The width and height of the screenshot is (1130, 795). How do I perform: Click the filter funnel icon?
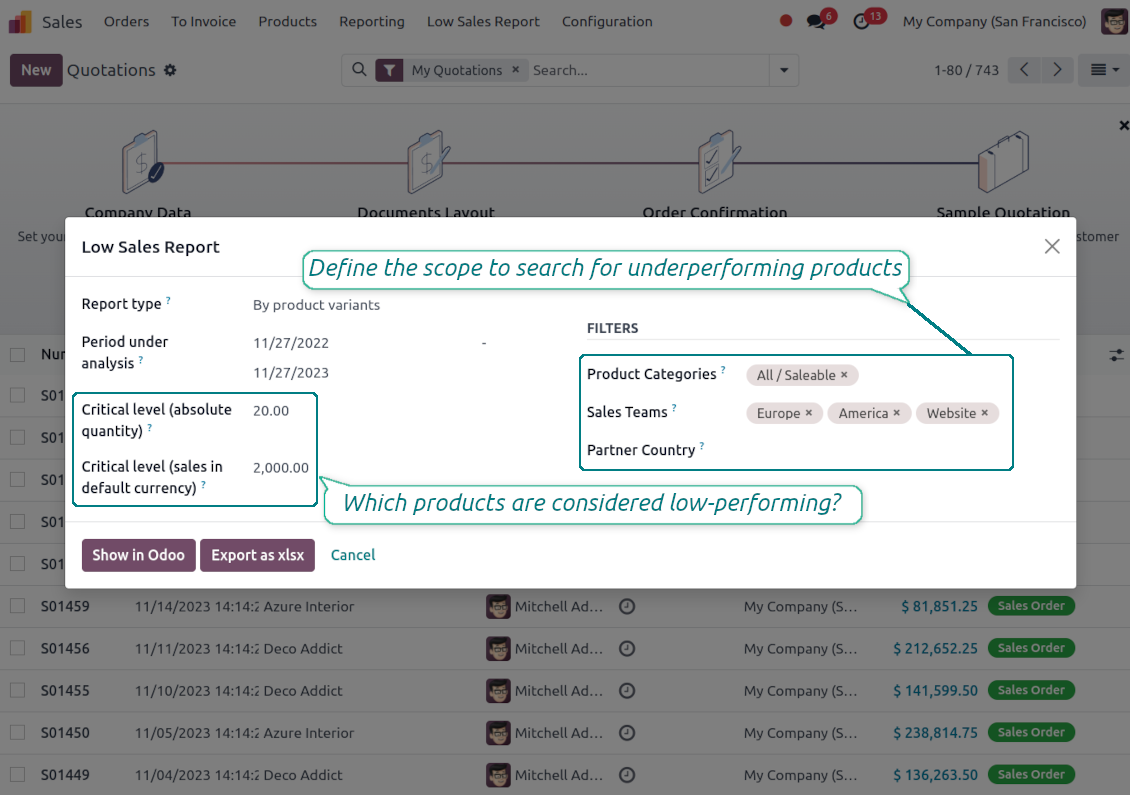pyautogui.click(x=389, y=70)
